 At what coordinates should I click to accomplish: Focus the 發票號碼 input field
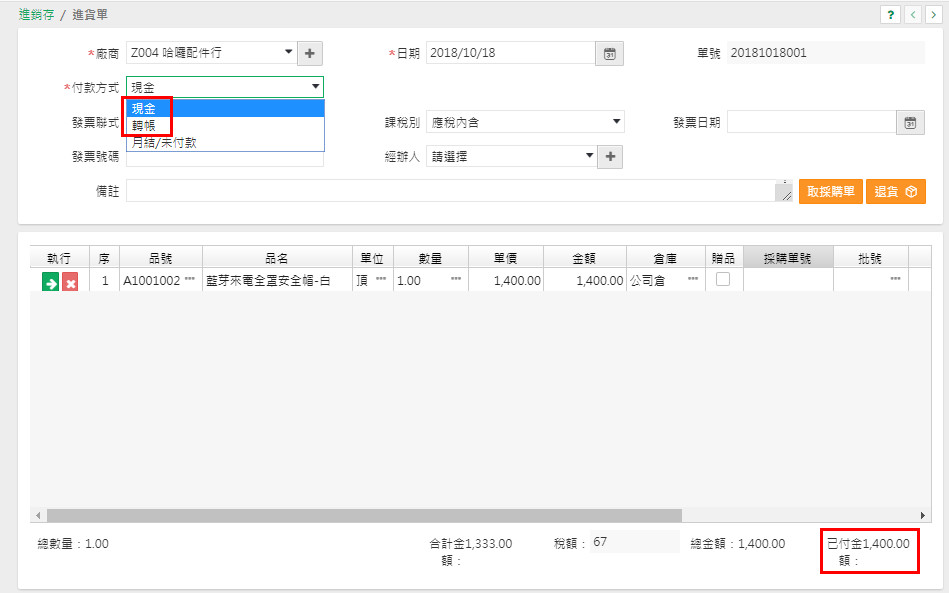225,159
